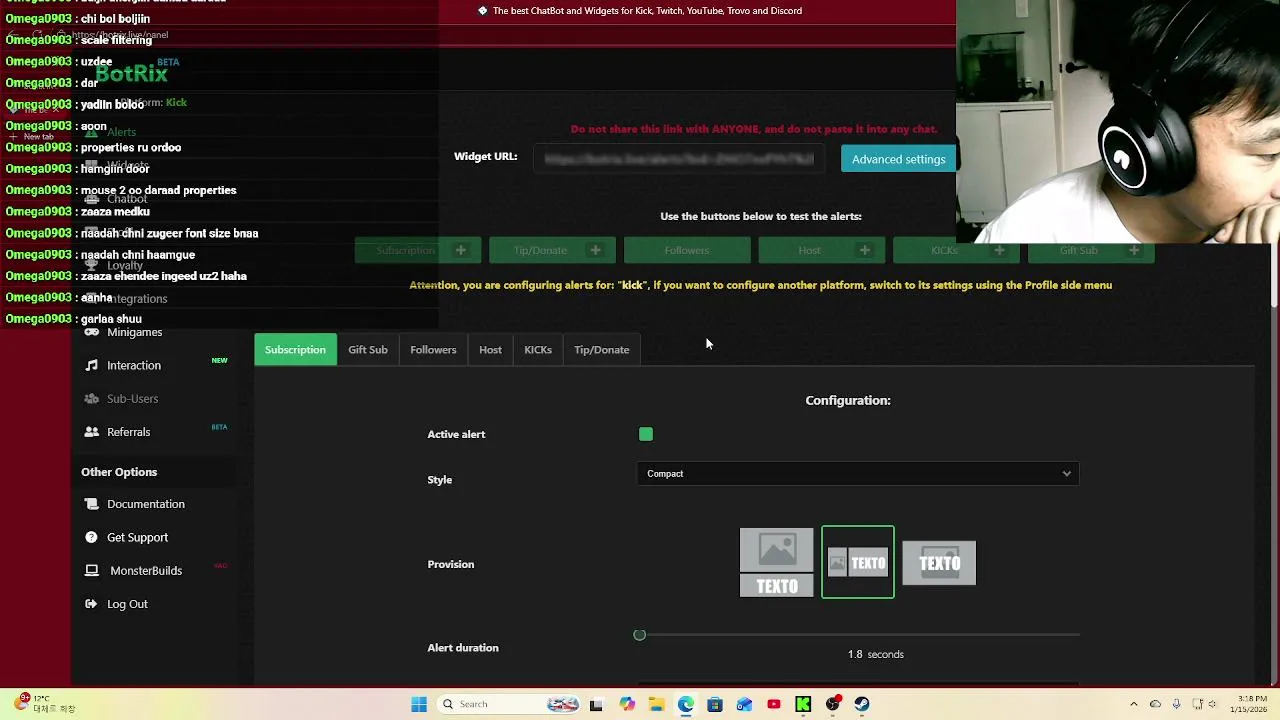Open the YouTube app in the taskbar
1280x720 pixels.
pos(774,704)
